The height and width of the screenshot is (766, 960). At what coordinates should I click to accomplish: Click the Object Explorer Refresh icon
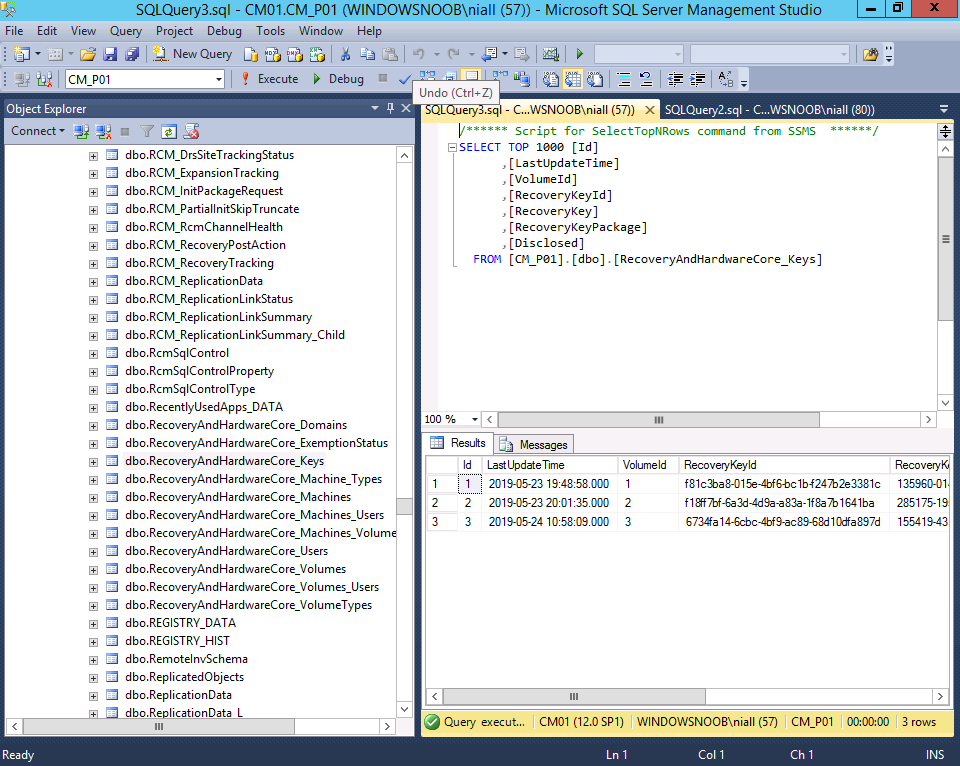[169, 131]
